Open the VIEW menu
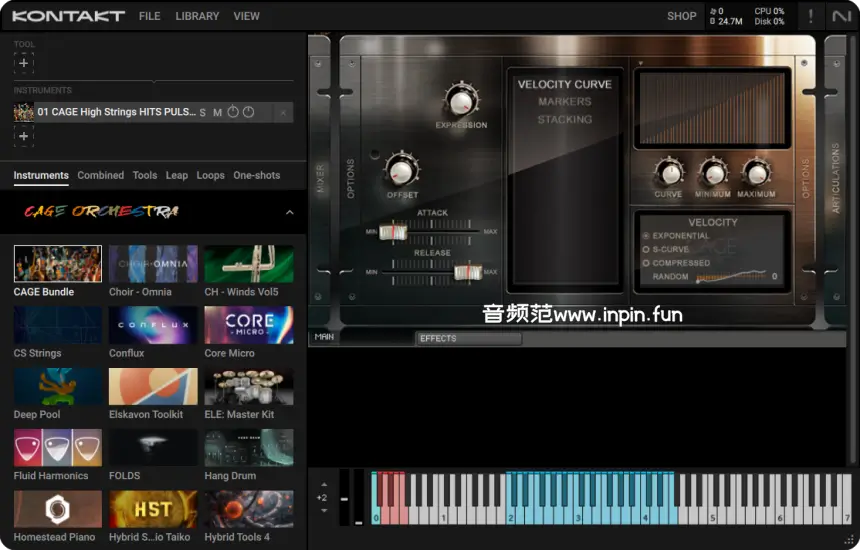Image resolution: width=860 pixels, height=550 pixels. [246, 16]
